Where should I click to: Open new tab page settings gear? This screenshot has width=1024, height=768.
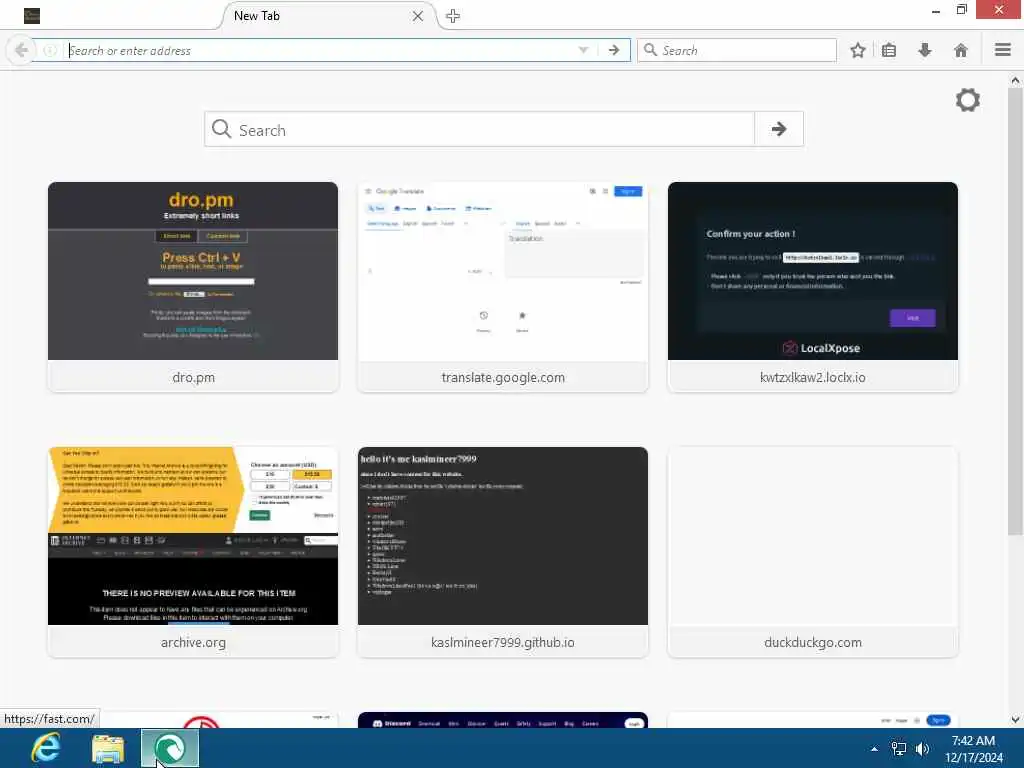pos(968,100)
